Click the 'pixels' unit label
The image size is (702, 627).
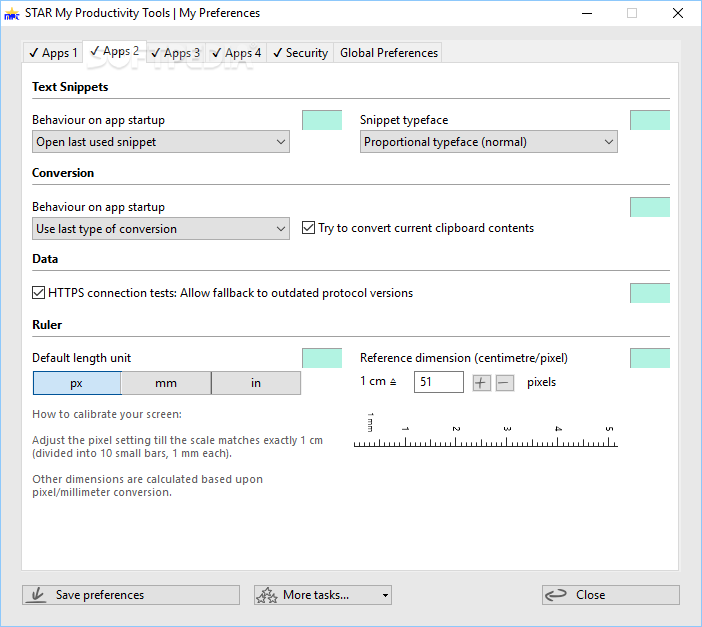541,382
